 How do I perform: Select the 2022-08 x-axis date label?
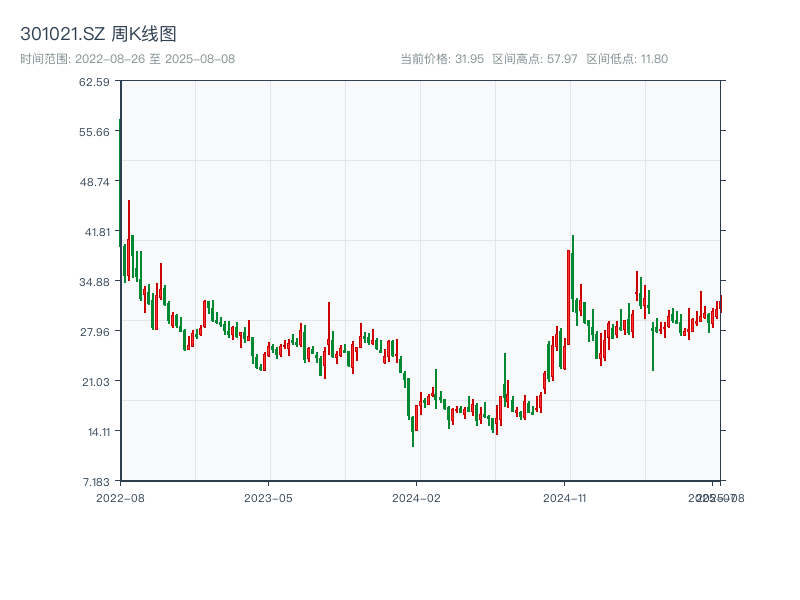[x=120, y=497]
